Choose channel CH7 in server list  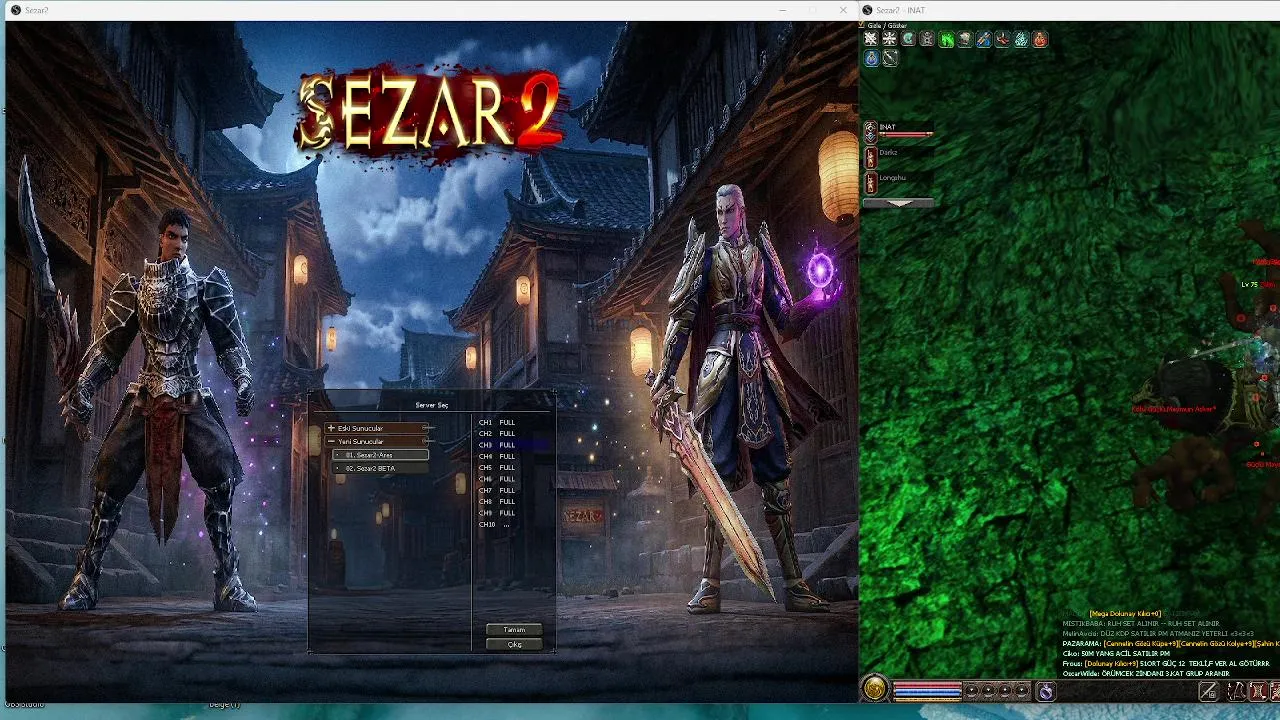[497, 490]
